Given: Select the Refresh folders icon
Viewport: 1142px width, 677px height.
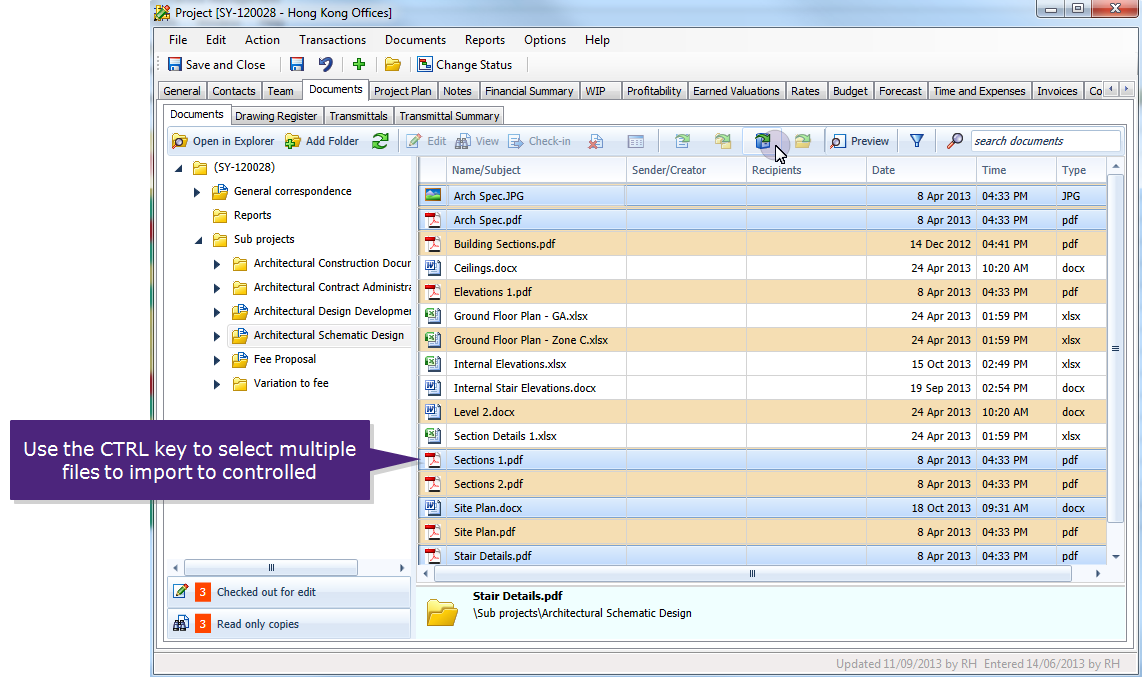Looking at the screenshot, I should point(380,141).
